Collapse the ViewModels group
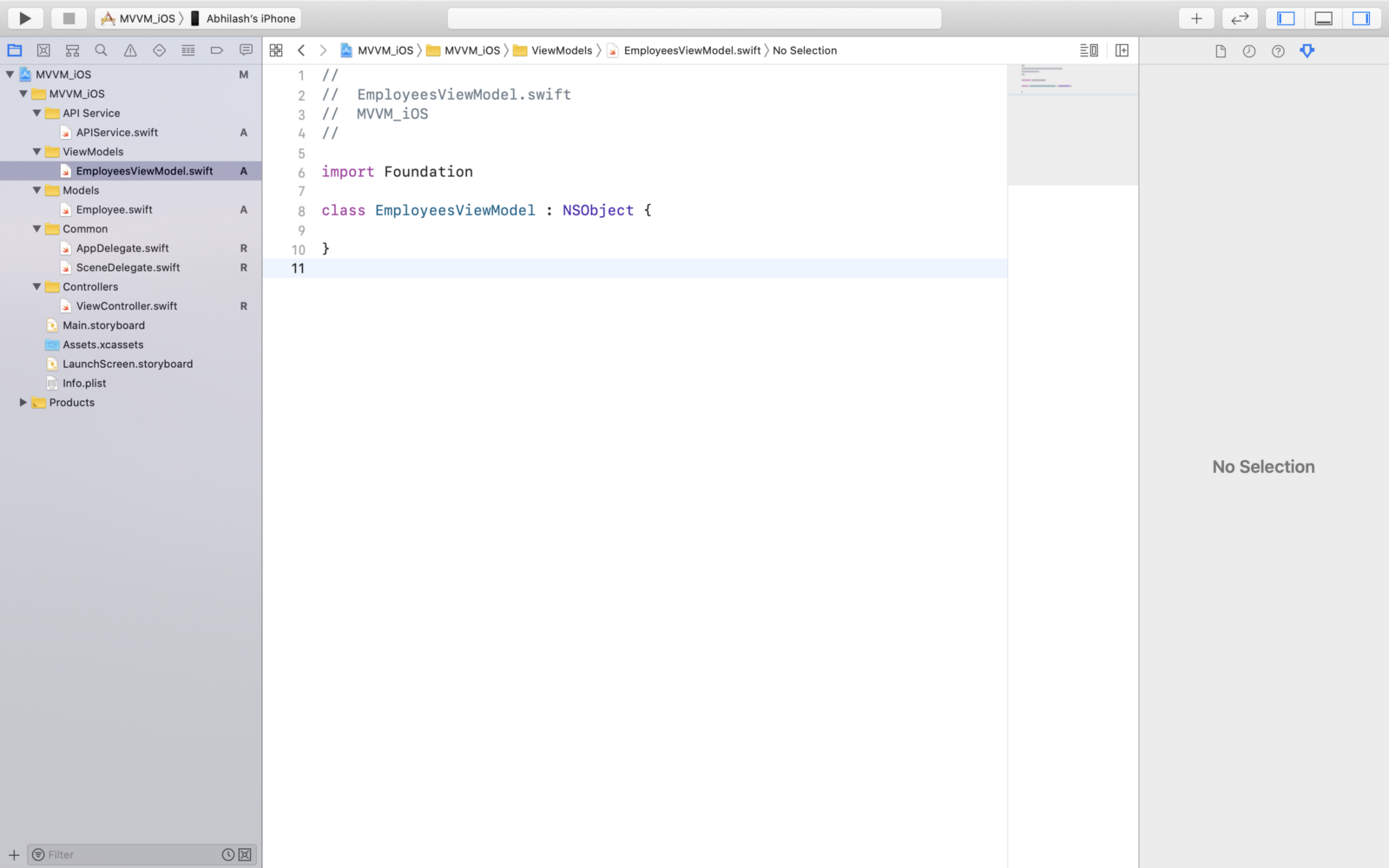The width and height of the screenshot is (1389, 868). tap(36, 152)
